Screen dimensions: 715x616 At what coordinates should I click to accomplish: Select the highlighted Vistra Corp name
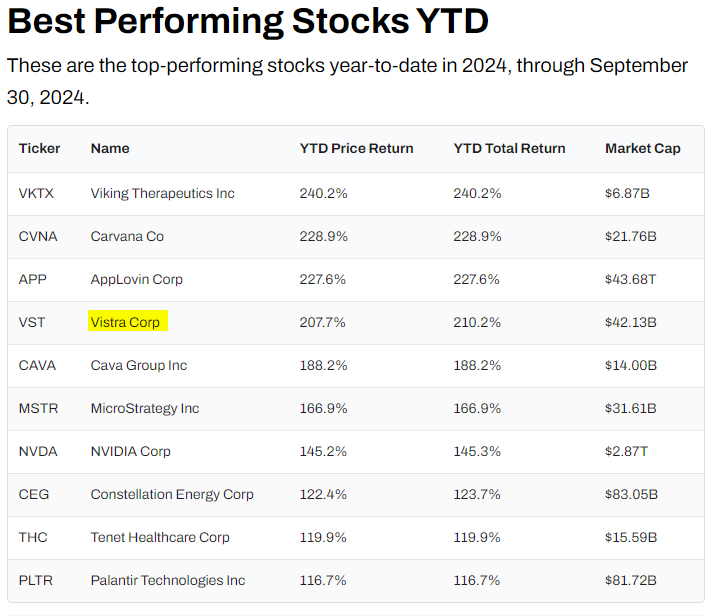pyautogui.click(x=125, y=322)
